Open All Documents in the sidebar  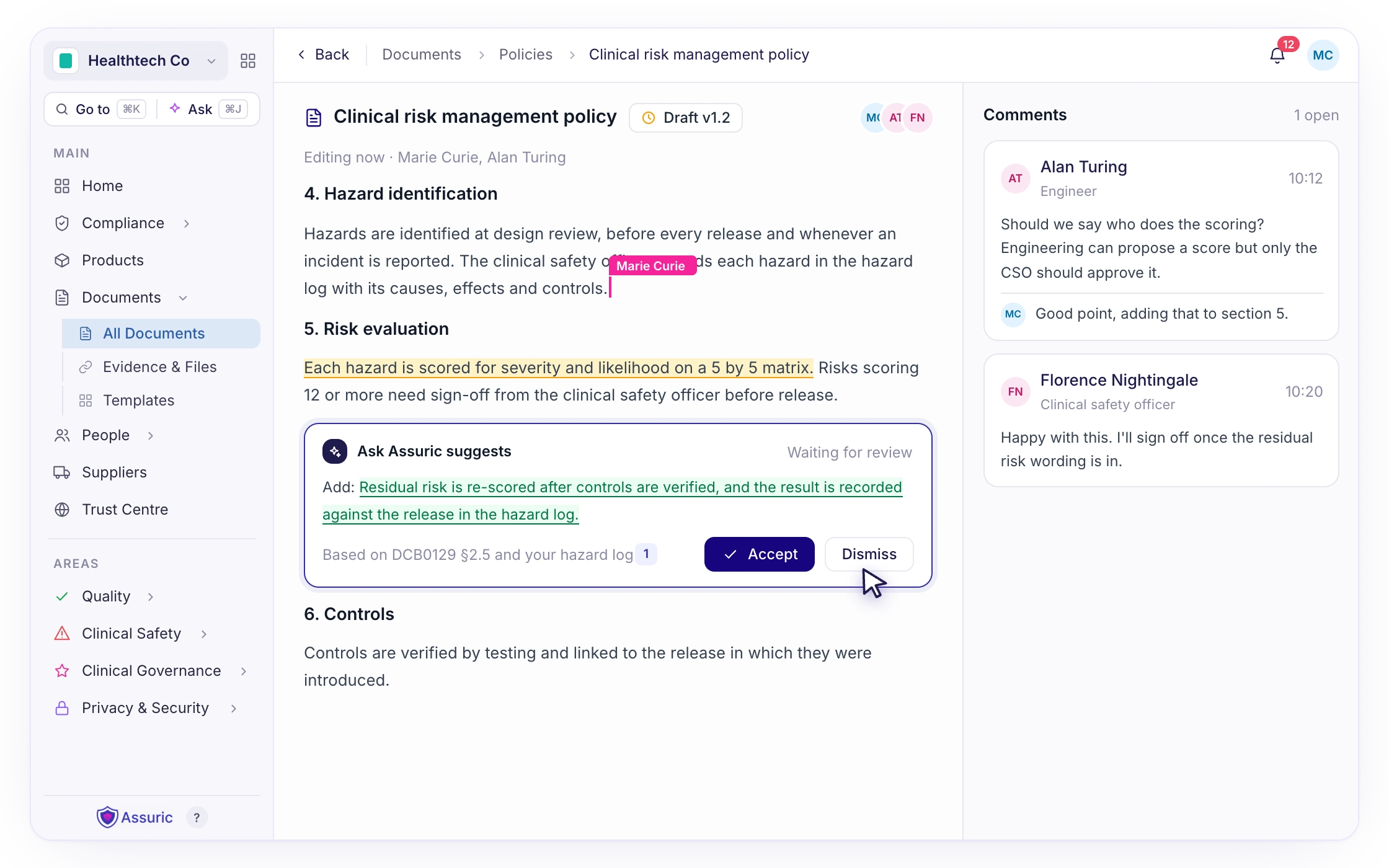coord(161,334)
